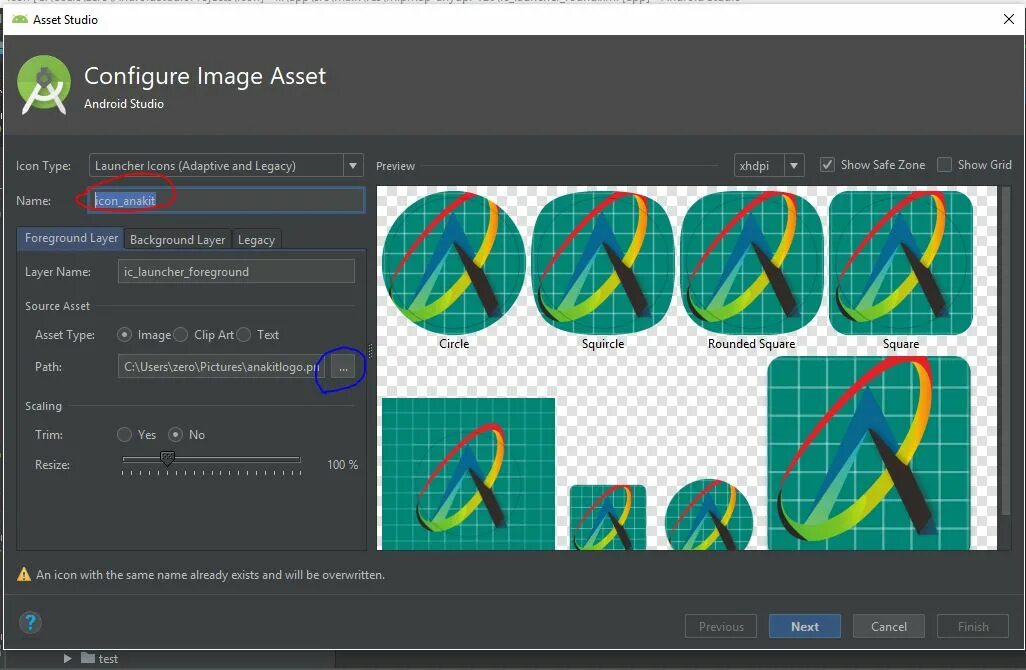The height and width of the screenshot is (670, 1026).
Task: Click the Android Studio logo in the header
Action: 44,85
